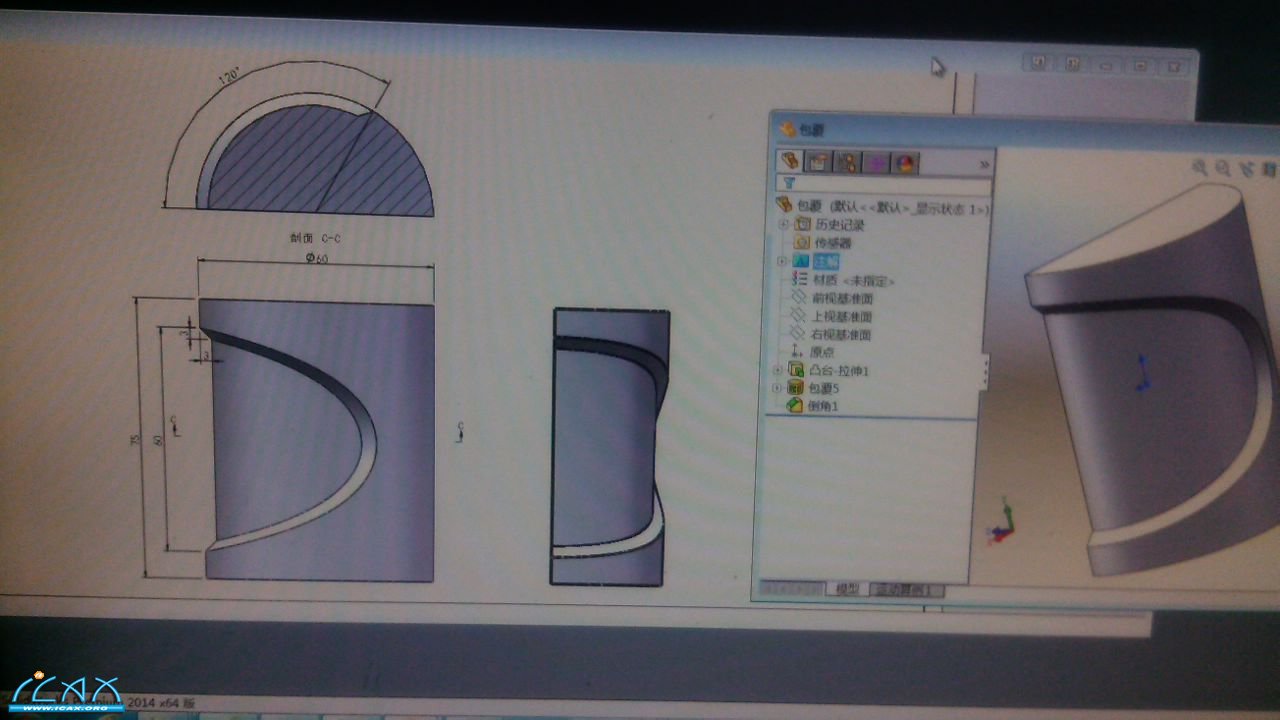Click the Ø60 diameter dimension in drawing
The image size is (1280, 720).
pos(316,258)
